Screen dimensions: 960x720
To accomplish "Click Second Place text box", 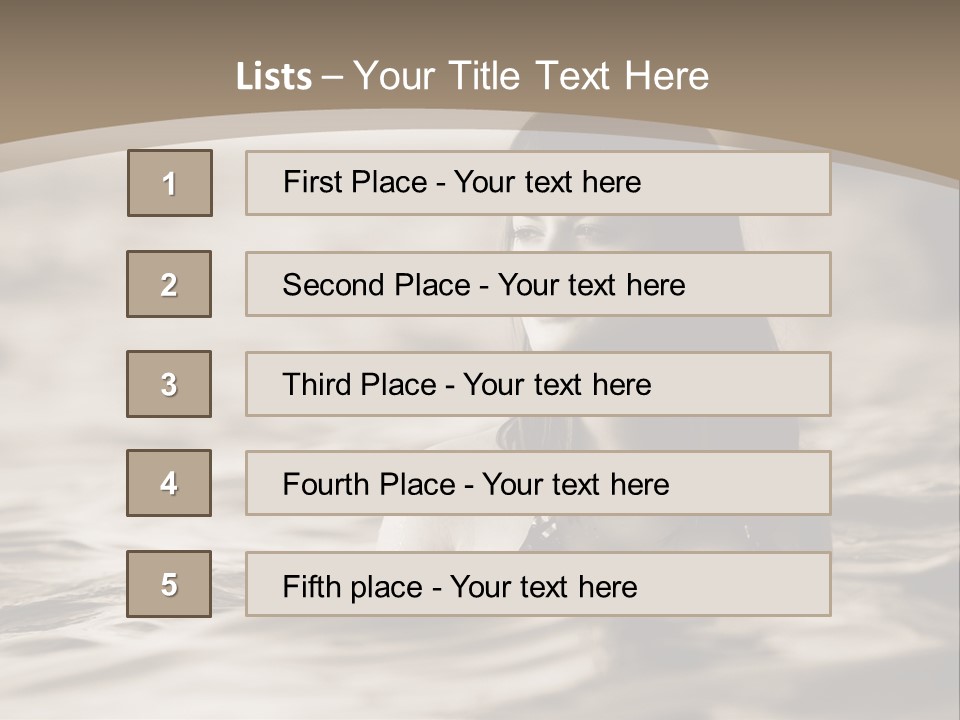I will coord(538,284).
